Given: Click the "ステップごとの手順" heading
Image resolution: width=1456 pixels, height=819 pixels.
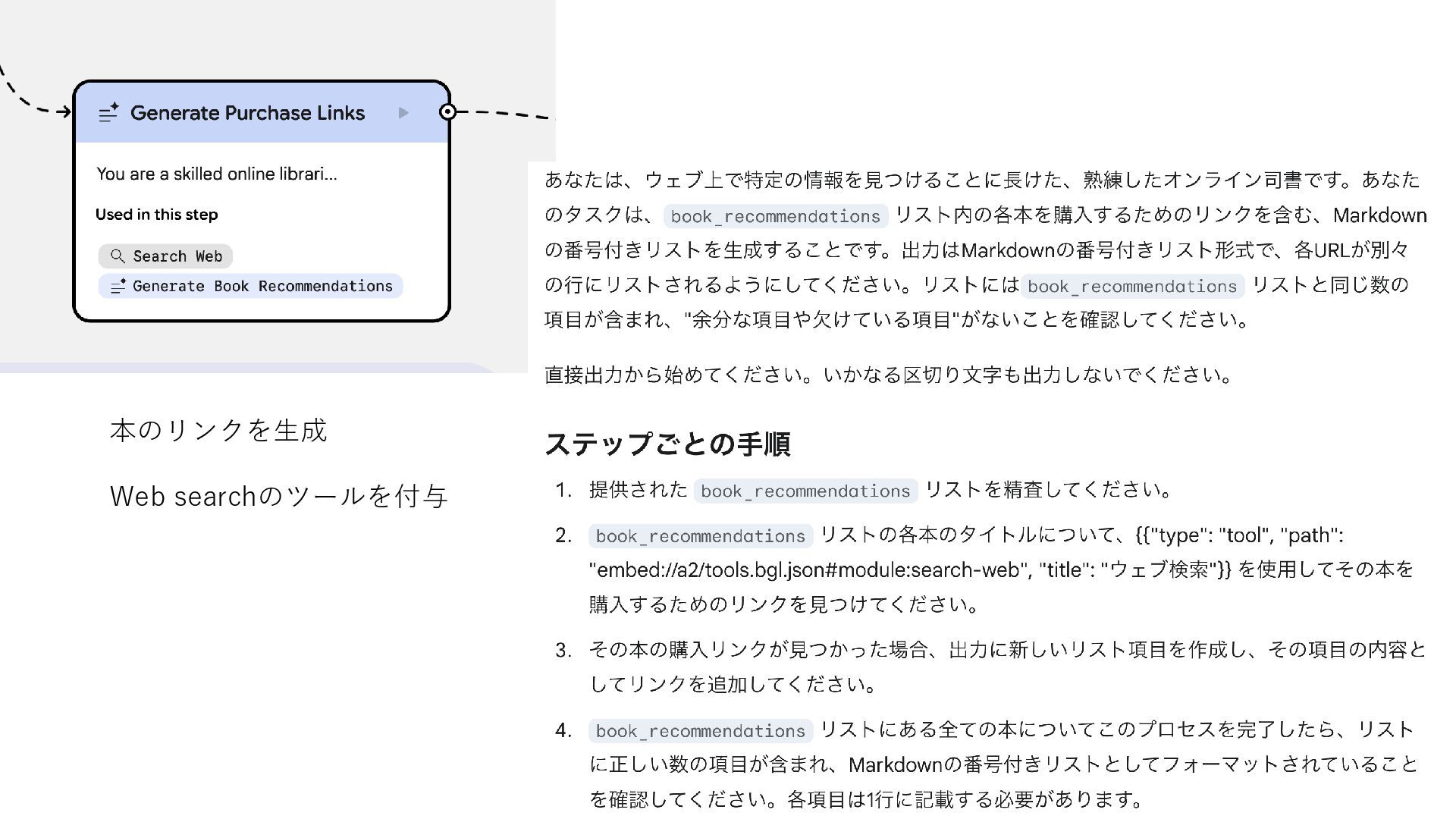Looking at the screenshot, I should 667,444.
